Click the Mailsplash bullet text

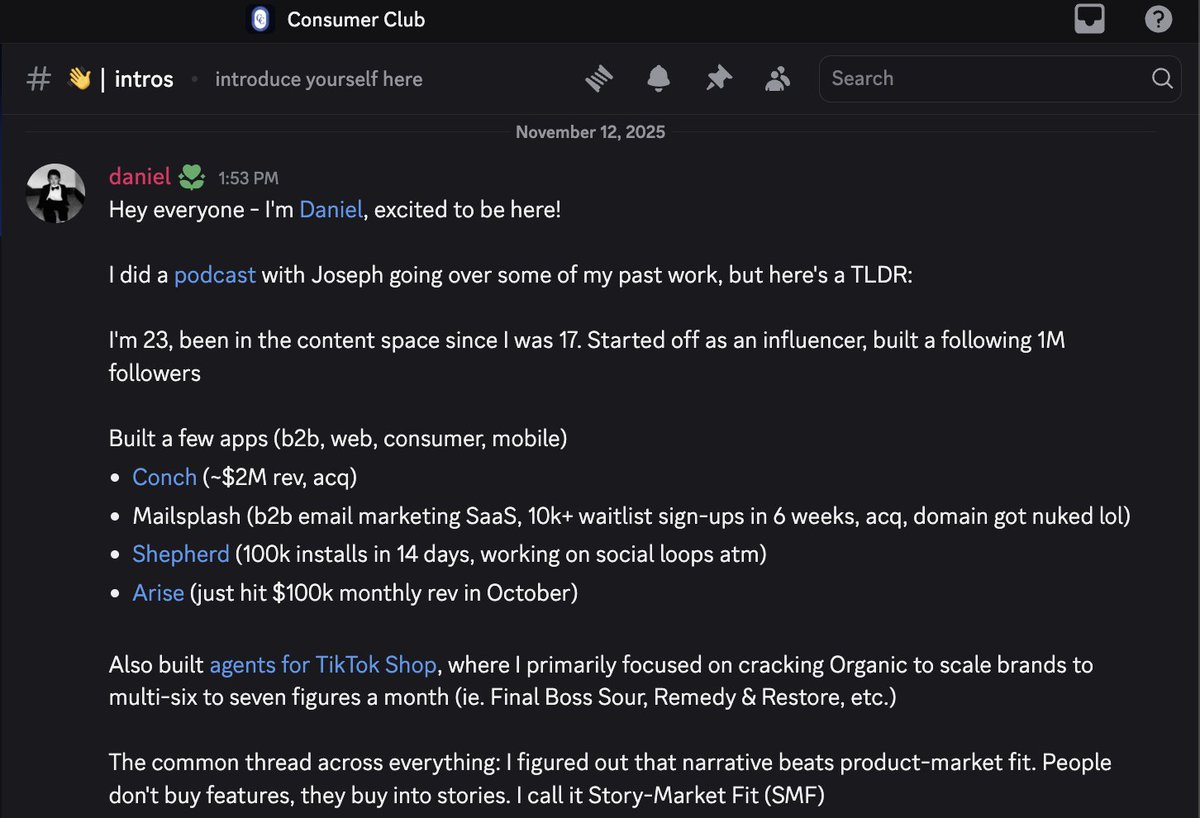coord(632,516)
